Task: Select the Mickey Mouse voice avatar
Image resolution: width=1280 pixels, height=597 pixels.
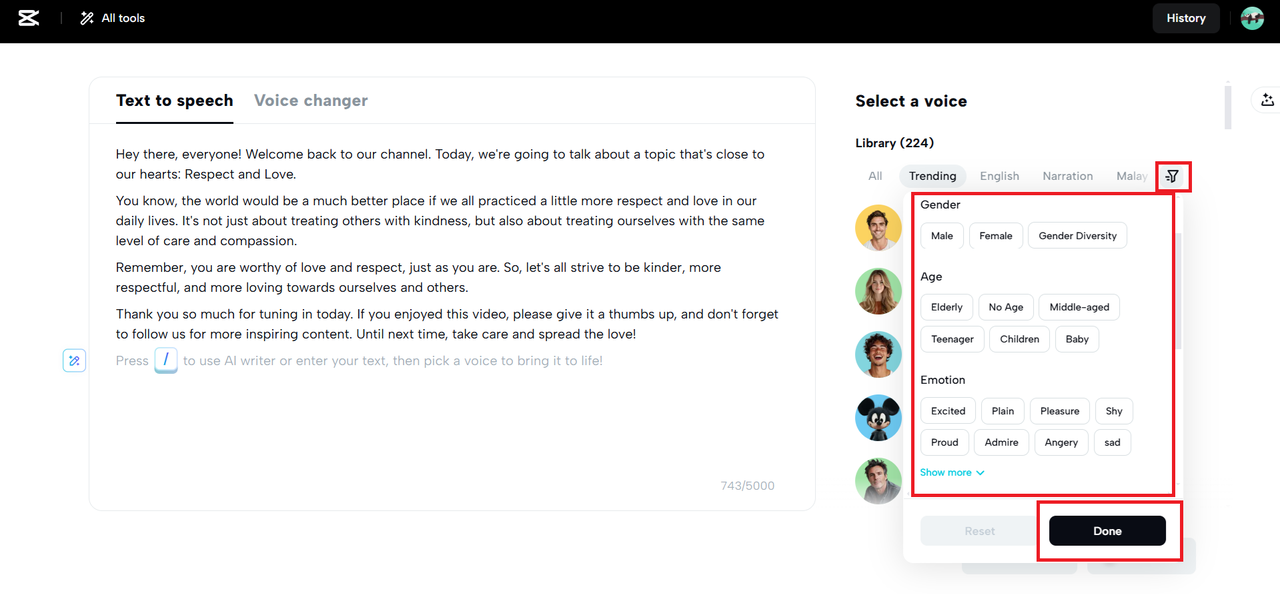Action: [878, 417]
